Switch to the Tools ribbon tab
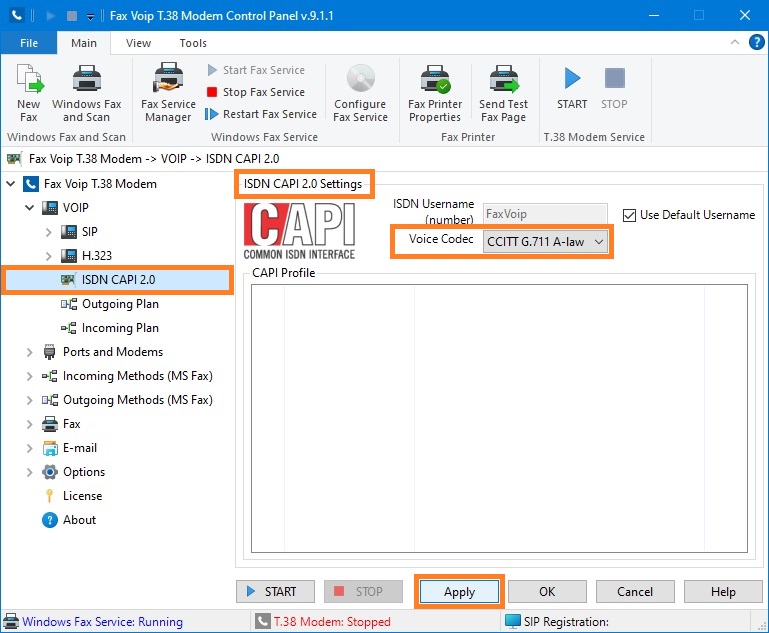This screenshot has height=633, width=769. [193, 43]
